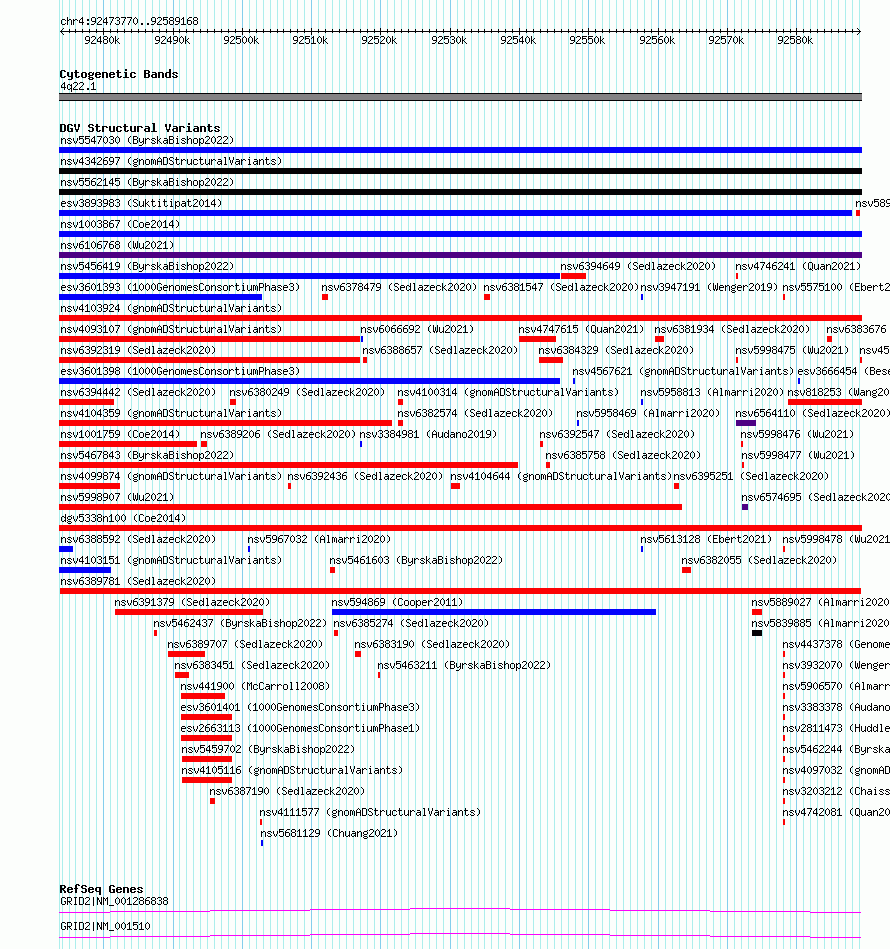
Task: Open nsv6381547 (Sedlazeck2020) label
Action: coord(561,287)
